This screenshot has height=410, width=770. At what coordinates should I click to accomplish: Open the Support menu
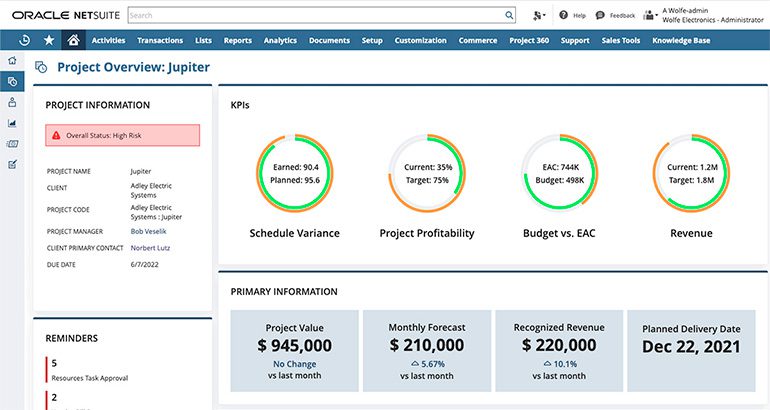tap(575, 40)
